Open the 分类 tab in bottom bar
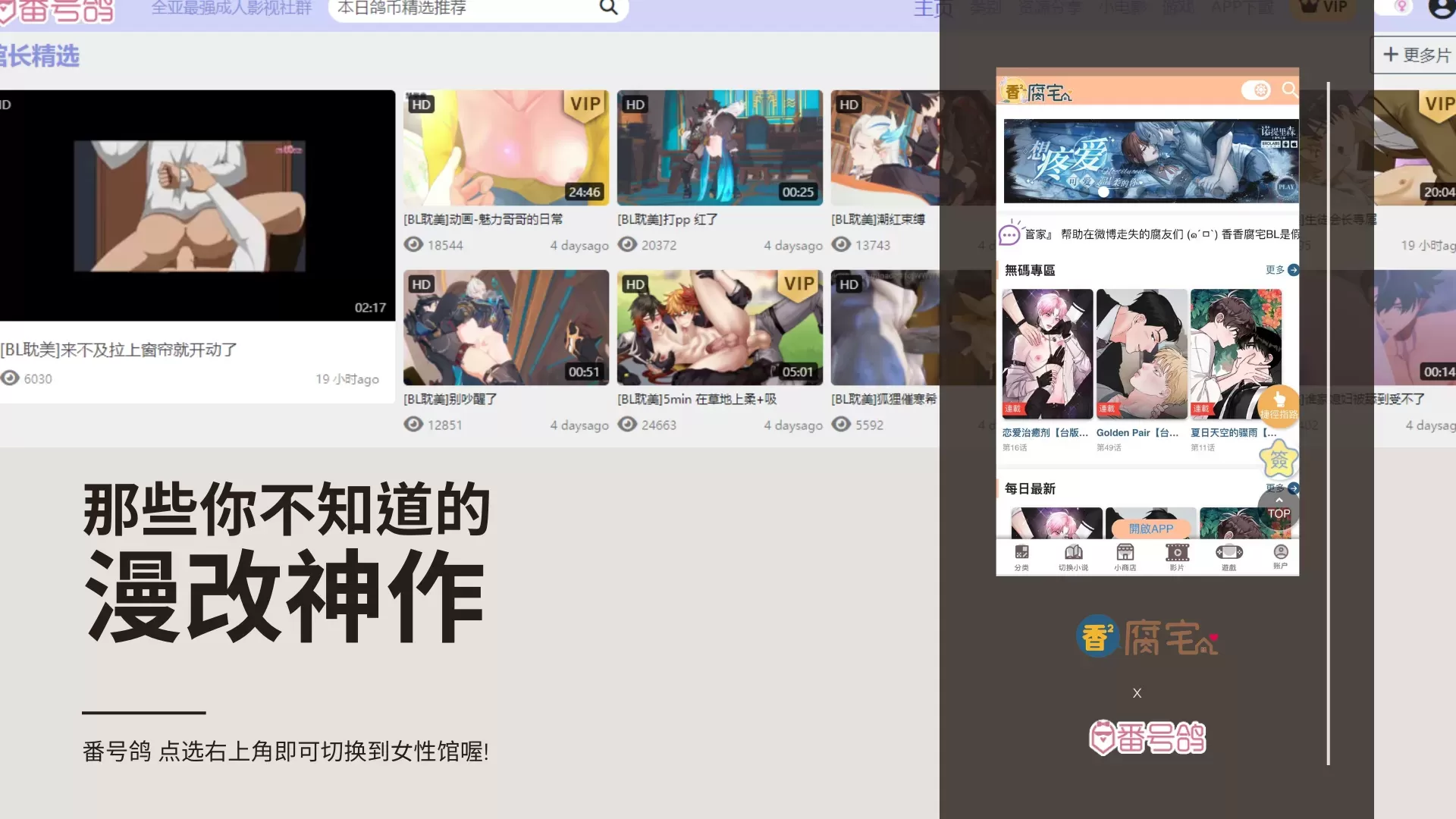 coord(1021,557)
